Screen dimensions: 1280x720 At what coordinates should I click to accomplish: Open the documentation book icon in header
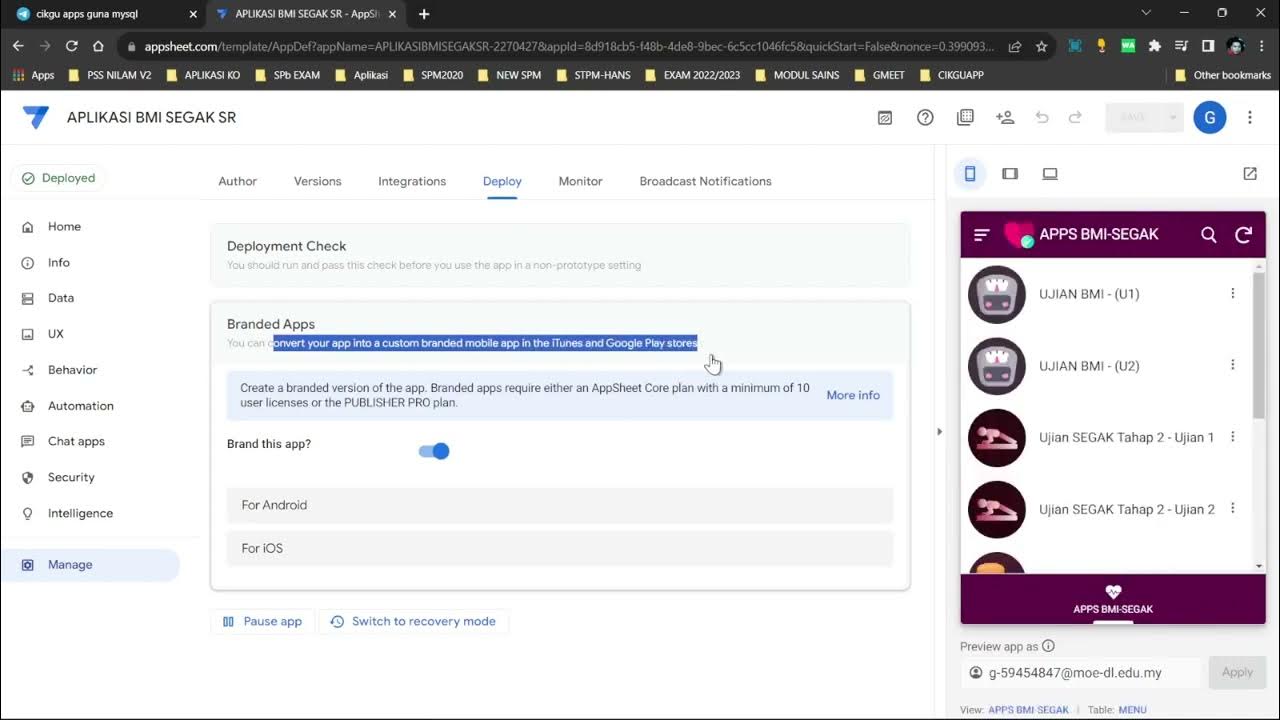pyautogui.click(x=965, y=117)
